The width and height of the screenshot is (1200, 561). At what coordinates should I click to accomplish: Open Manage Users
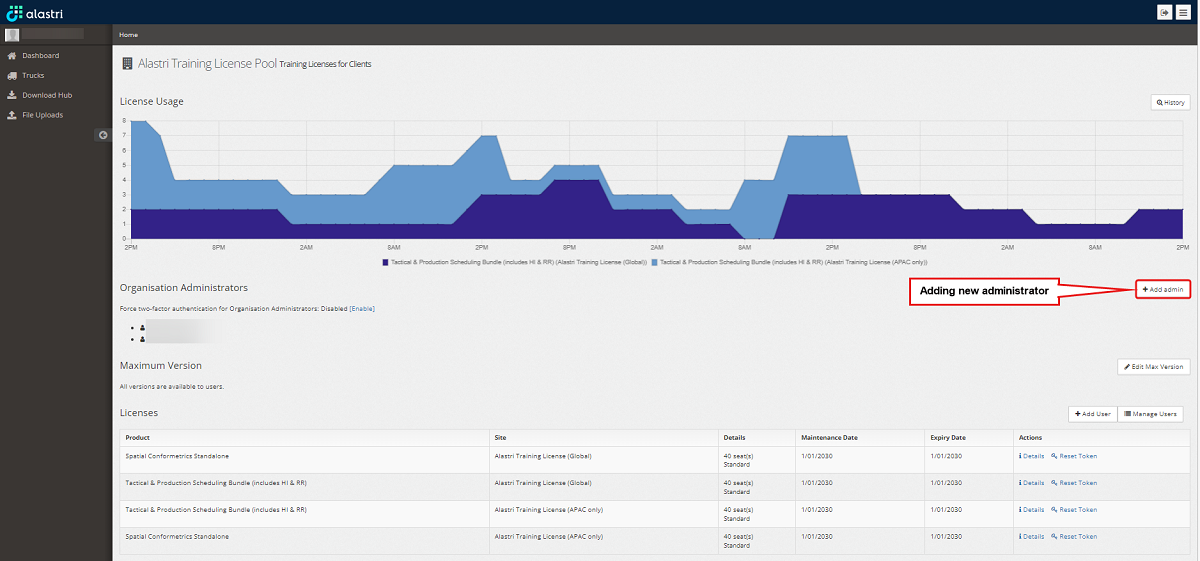[1150, 414]
